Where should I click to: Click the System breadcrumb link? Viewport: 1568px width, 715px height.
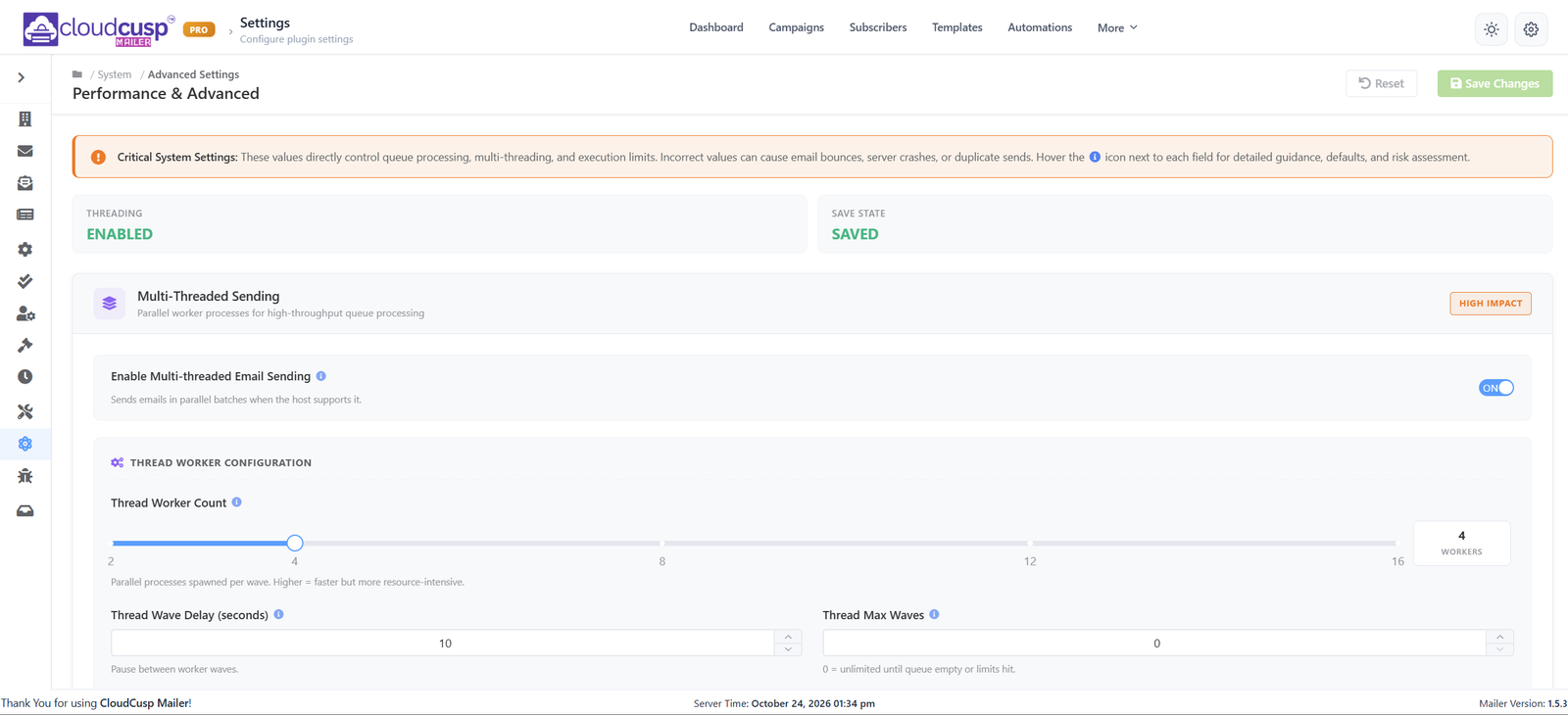point(115,74)
